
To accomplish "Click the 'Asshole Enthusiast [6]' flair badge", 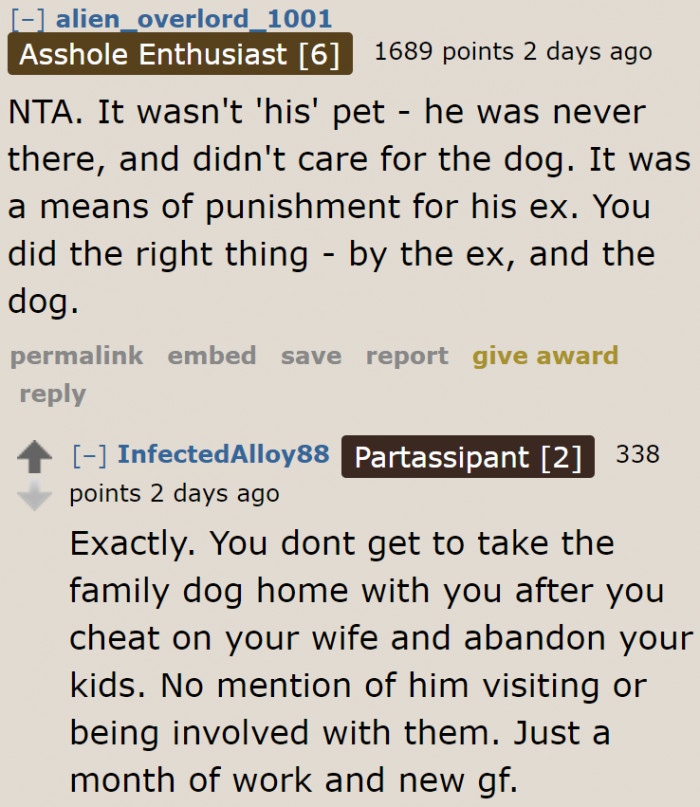I will [x=179, y=55].
